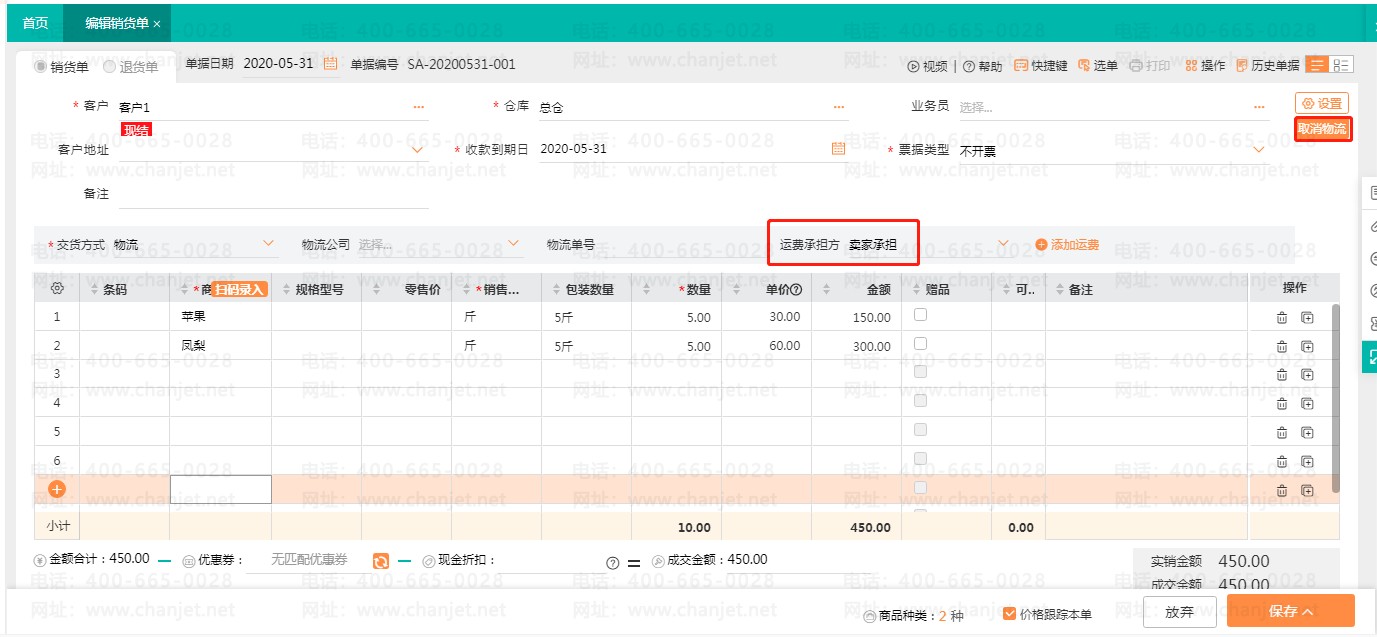Open 历史单据 history documents
Image resolution: width=1377 pixels, height=637 pixels.
[1243, 66]
